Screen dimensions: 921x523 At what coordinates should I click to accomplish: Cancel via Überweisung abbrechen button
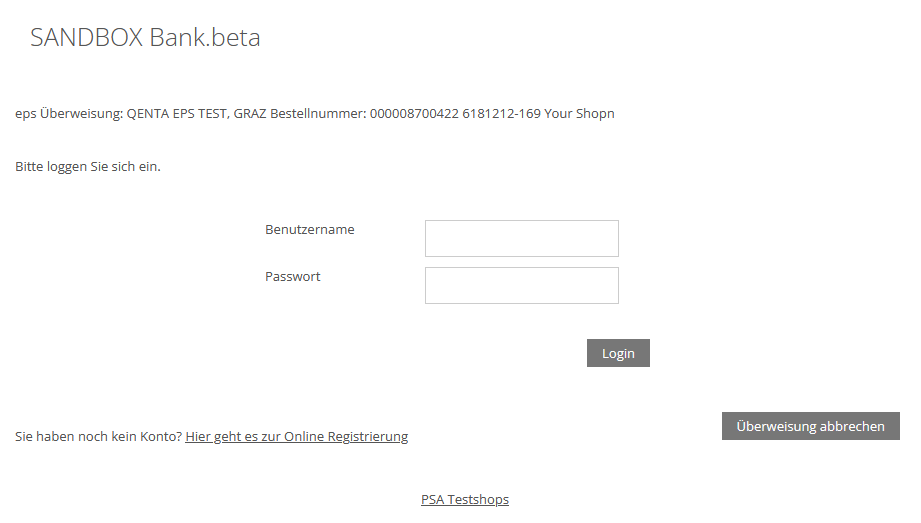coord(811,426)
